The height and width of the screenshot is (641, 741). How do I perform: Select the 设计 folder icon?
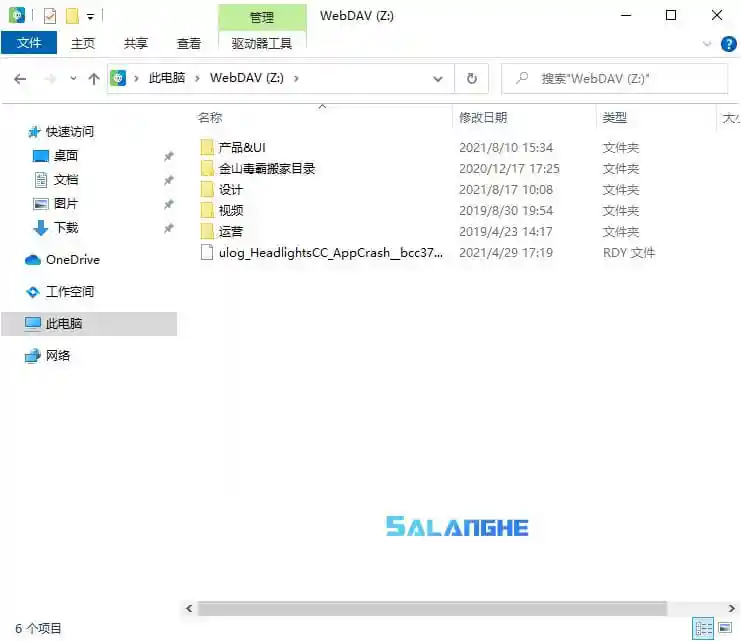coord(207,190)
